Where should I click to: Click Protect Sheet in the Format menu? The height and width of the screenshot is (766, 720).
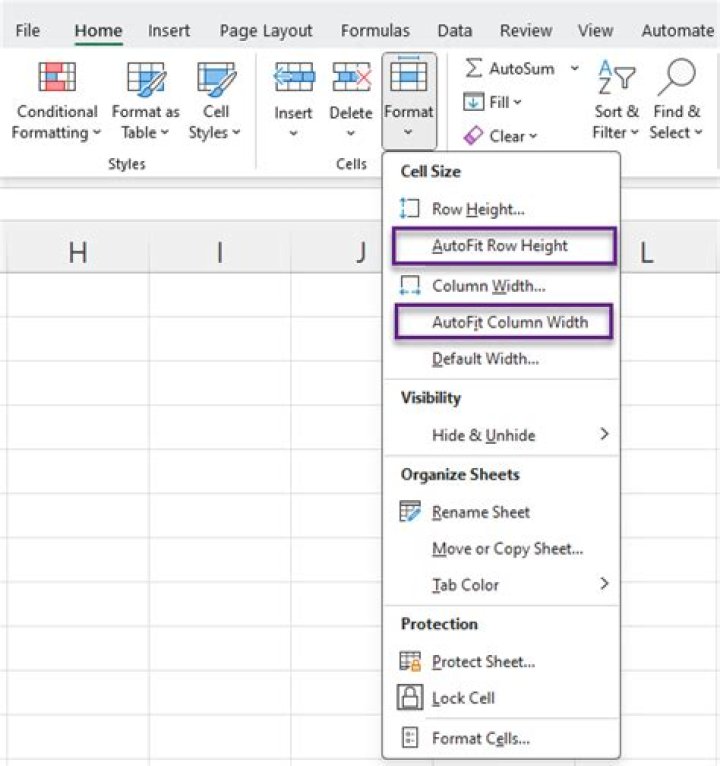click(483, 662)
